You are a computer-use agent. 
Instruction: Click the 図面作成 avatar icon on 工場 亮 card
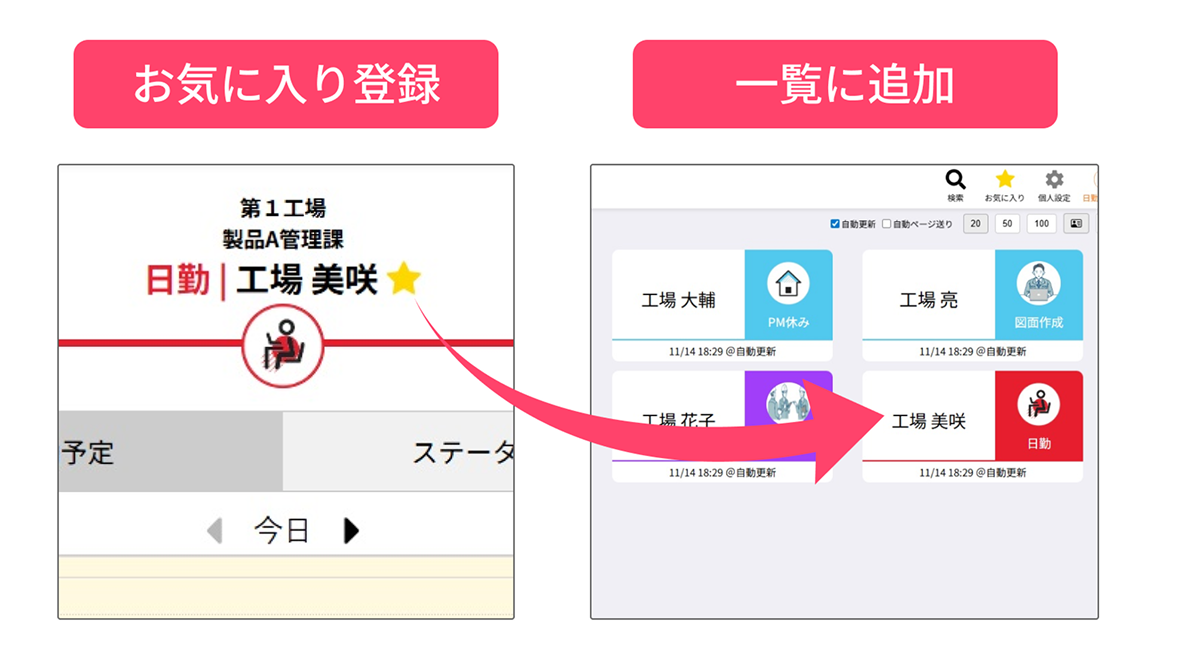1039,284
